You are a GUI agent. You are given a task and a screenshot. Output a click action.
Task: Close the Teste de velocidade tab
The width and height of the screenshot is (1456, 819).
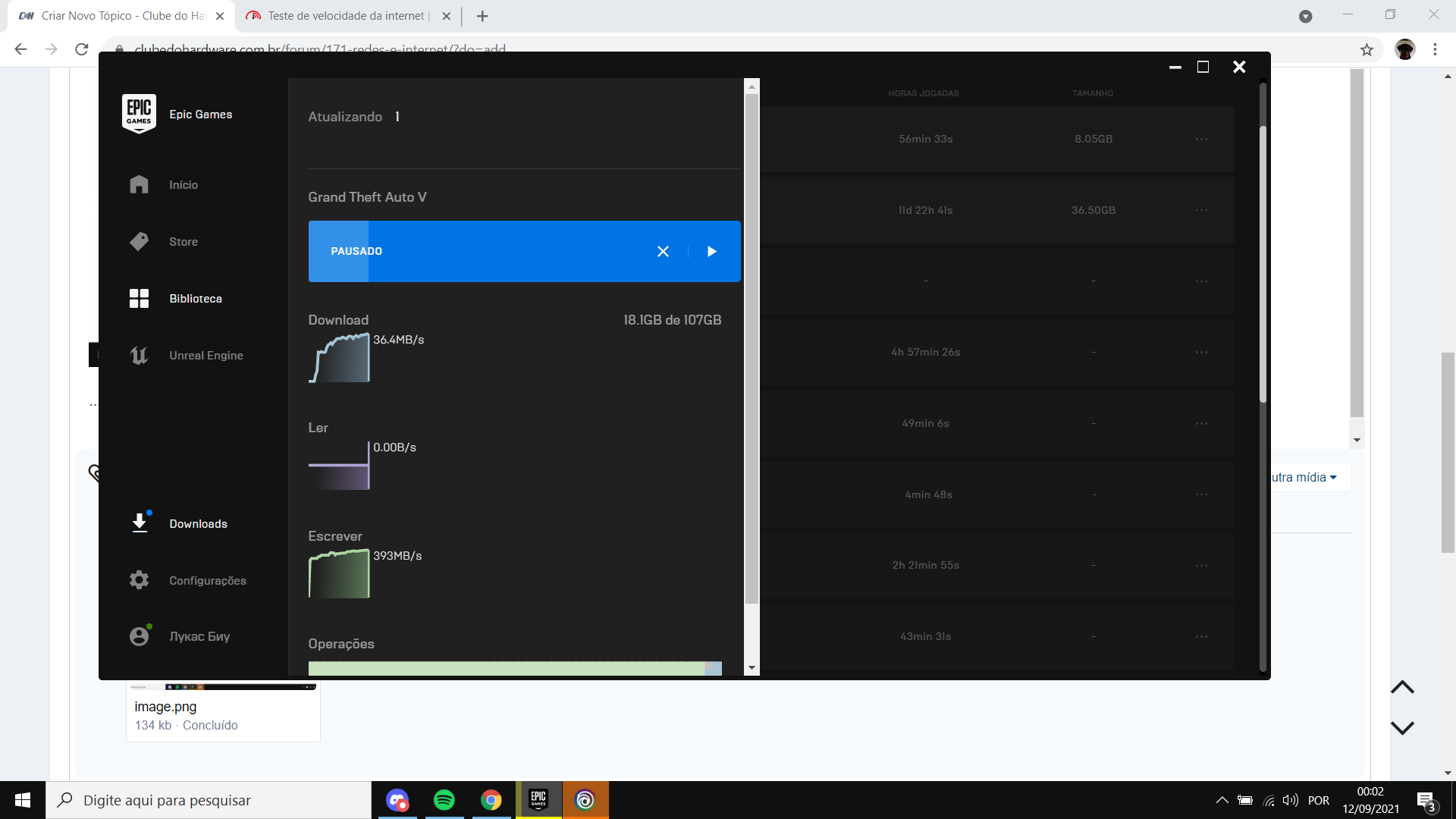446,16
